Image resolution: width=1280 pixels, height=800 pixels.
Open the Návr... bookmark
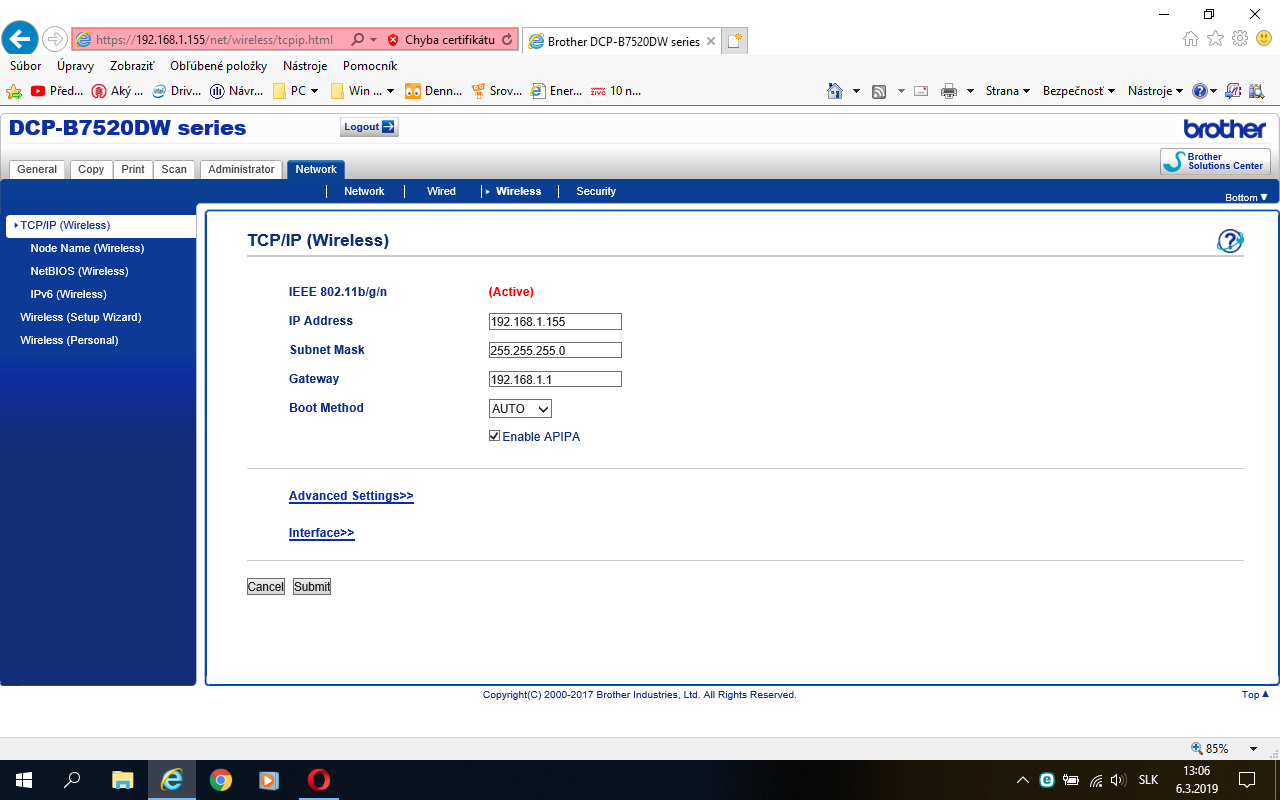[x=237, y=91]
